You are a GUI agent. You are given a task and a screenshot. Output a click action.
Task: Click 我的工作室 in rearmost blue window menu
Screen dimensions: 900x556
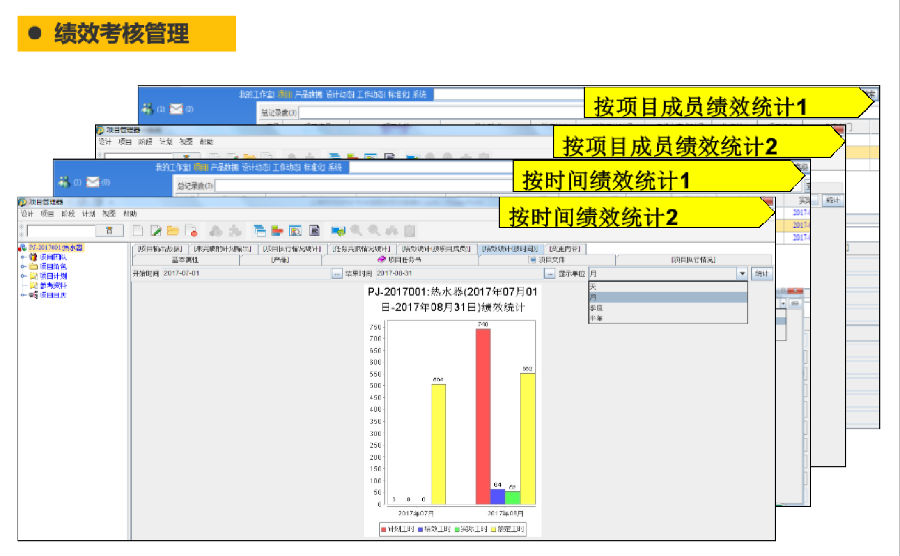click(x=257, y=94)
